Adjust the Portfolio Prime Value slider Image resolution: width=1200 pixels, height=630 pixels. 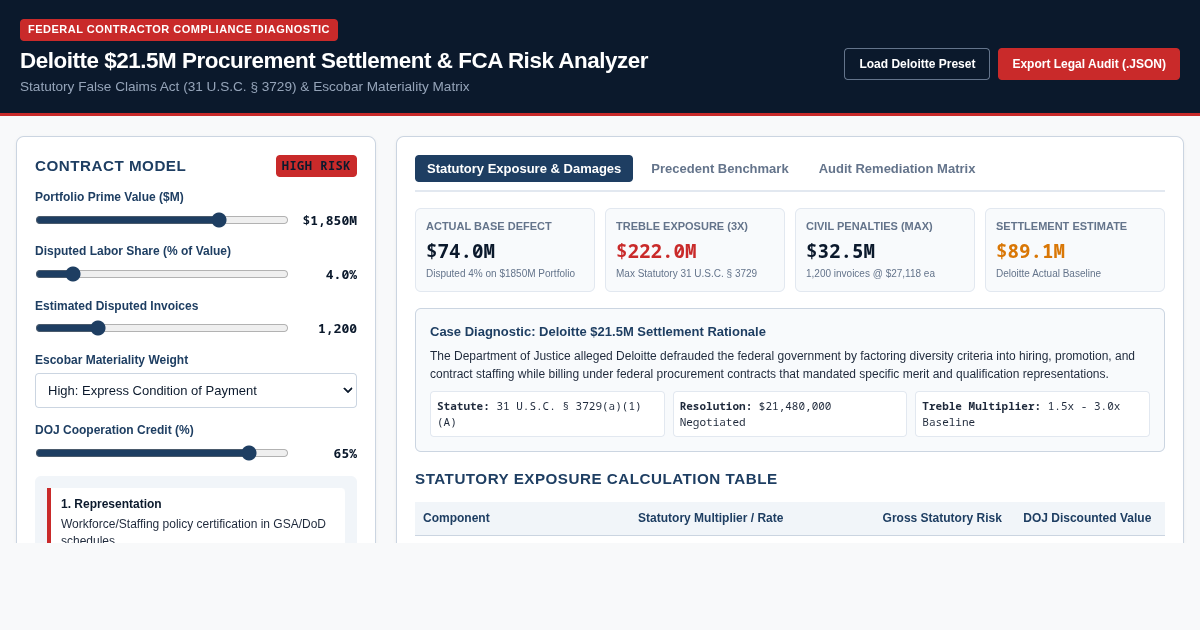162,220
